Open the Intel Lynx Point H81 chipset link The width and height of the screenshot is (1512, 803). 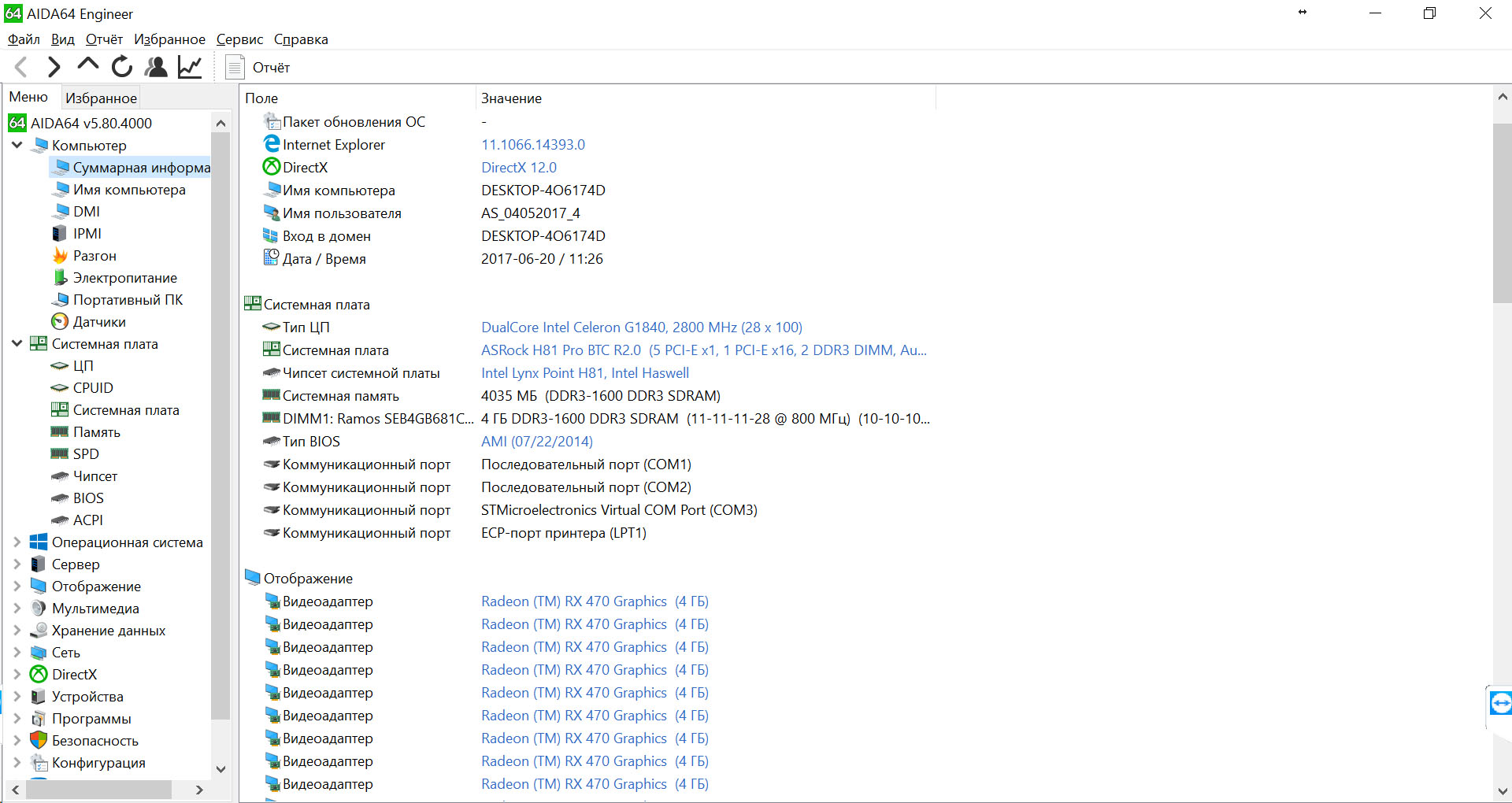click(585, 373)
